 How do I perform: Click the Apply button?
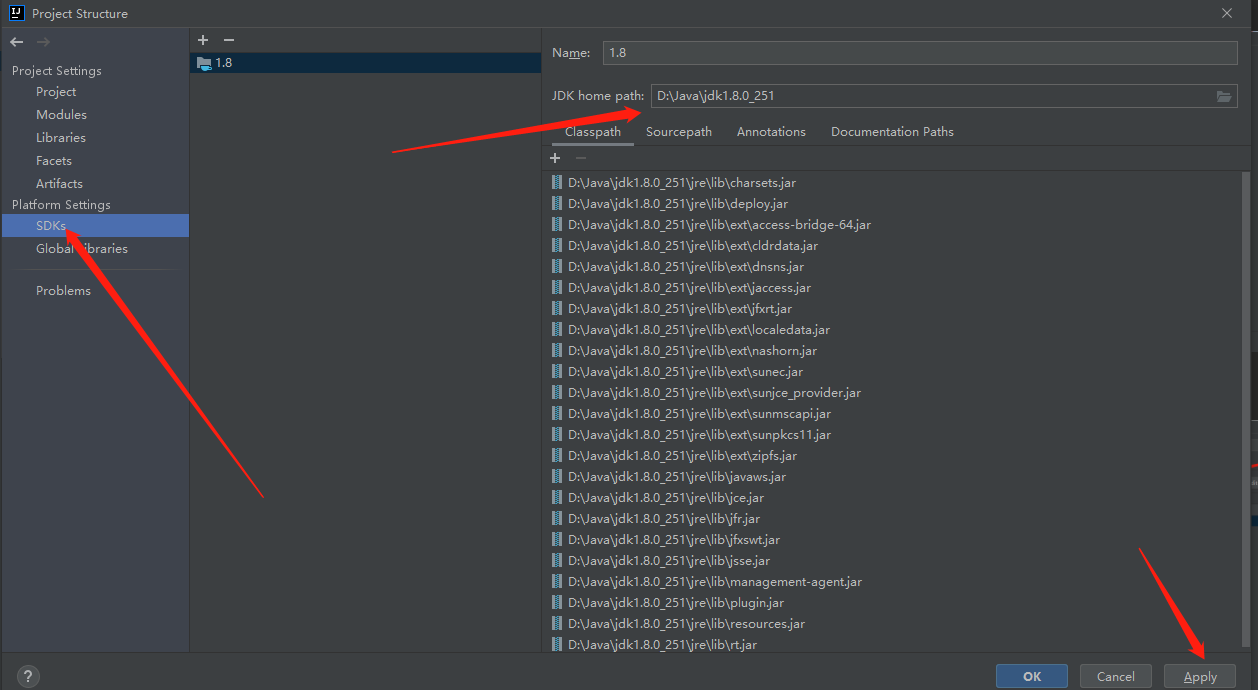click(x=1200, y=676)
